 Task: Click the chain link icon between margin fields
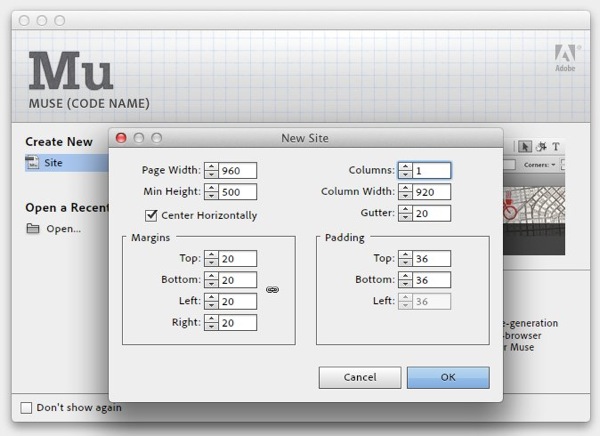[272, 290]
